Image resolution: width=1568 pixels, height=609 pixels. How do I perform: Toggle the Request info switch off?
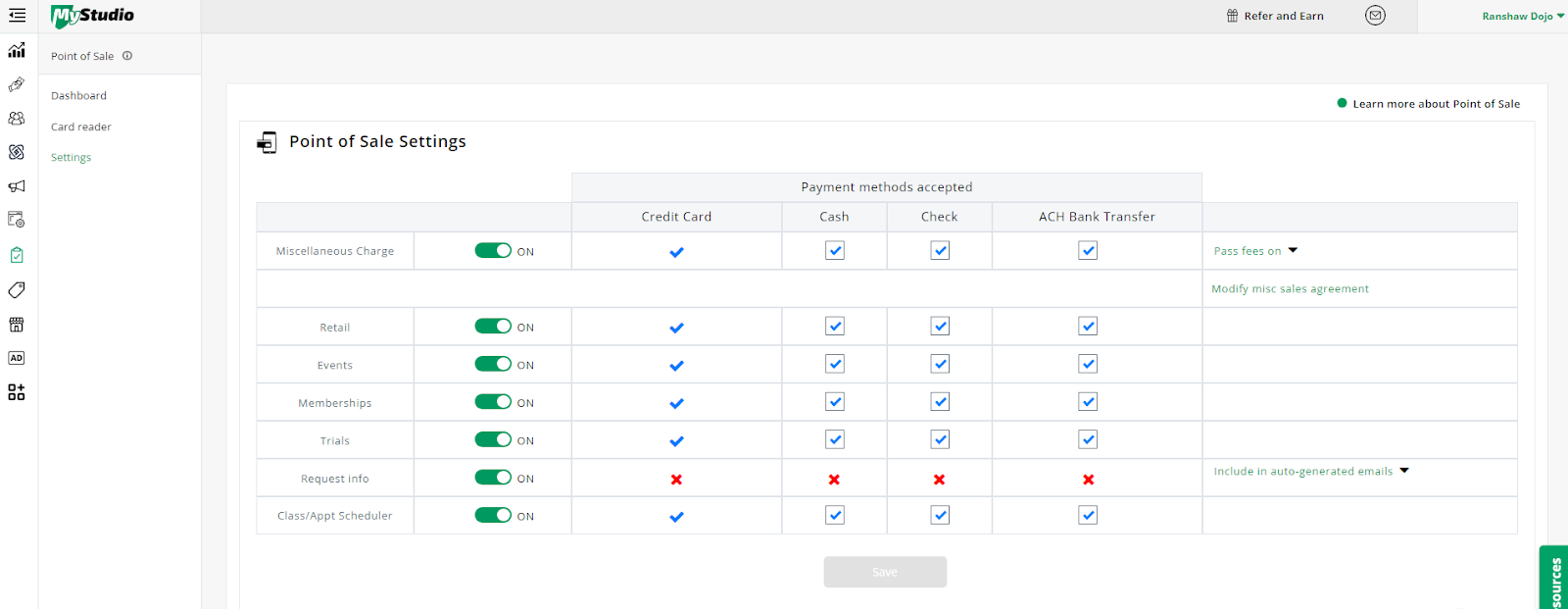(493, 477)
